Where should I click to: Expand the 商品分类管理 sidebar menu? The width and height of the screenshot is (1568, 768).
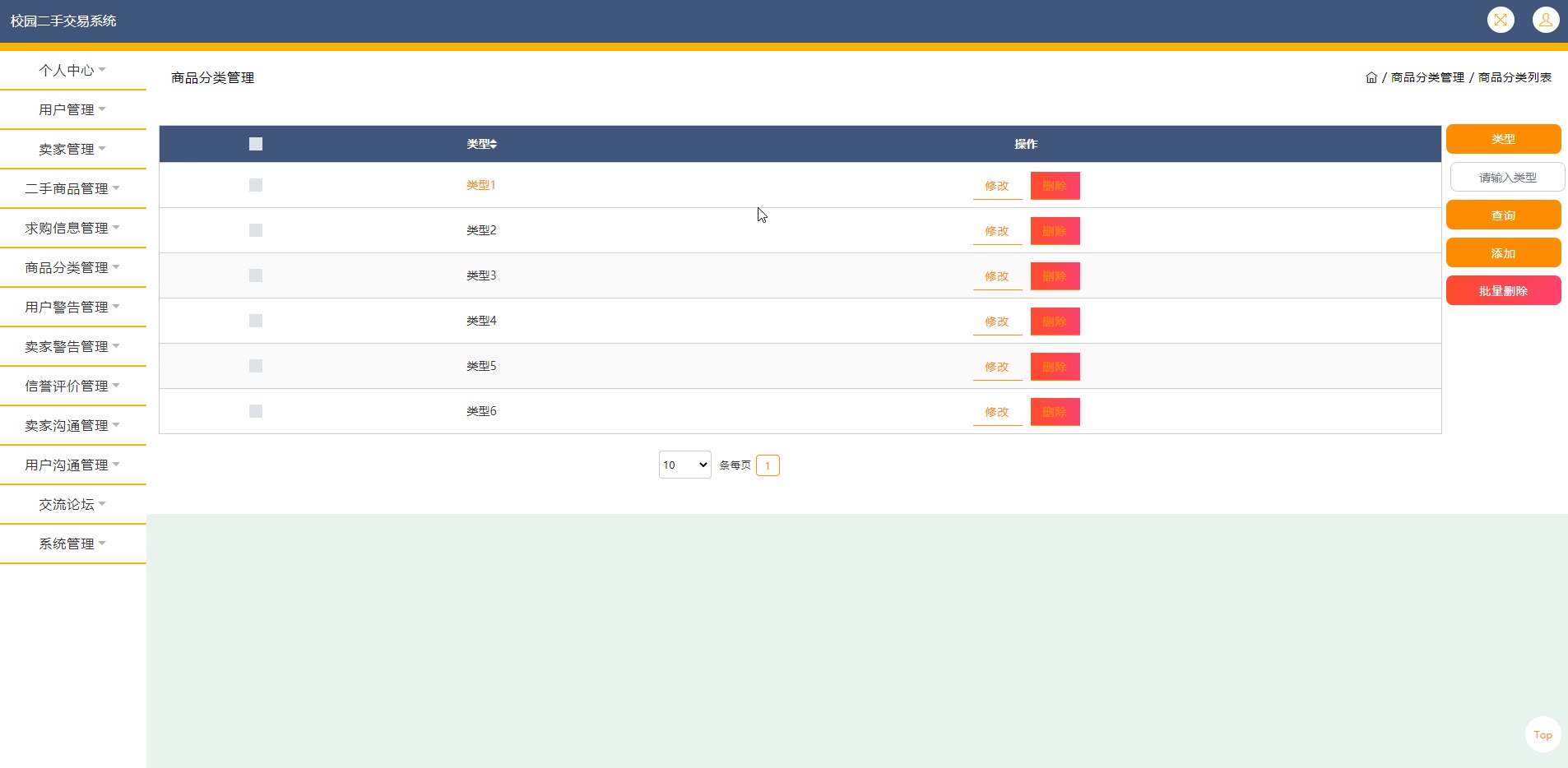72,267
